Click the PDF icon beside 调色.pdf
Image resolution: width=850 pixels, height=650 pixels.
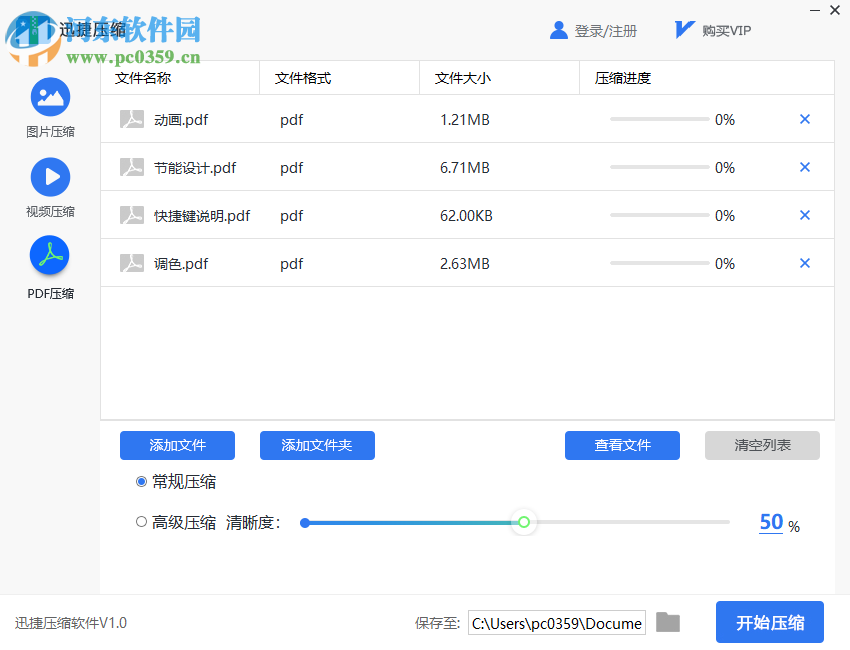pos(132,263)
